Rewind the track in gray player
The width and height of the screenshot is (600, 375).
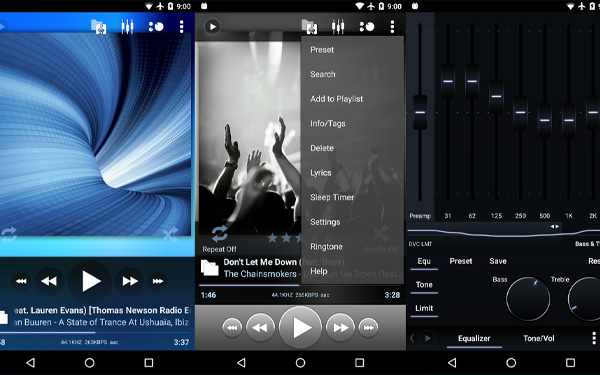260,328
